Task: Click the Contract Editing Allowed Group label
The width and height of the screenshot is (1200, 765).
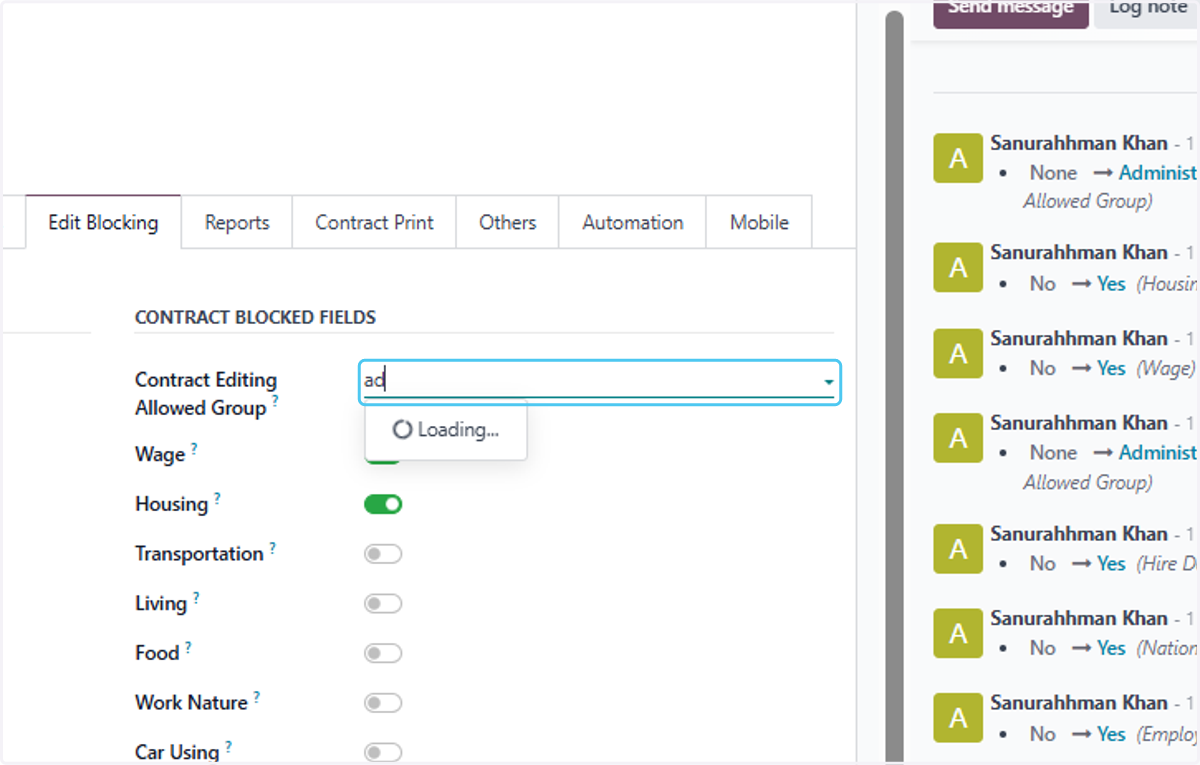Action: coord(206,394)
